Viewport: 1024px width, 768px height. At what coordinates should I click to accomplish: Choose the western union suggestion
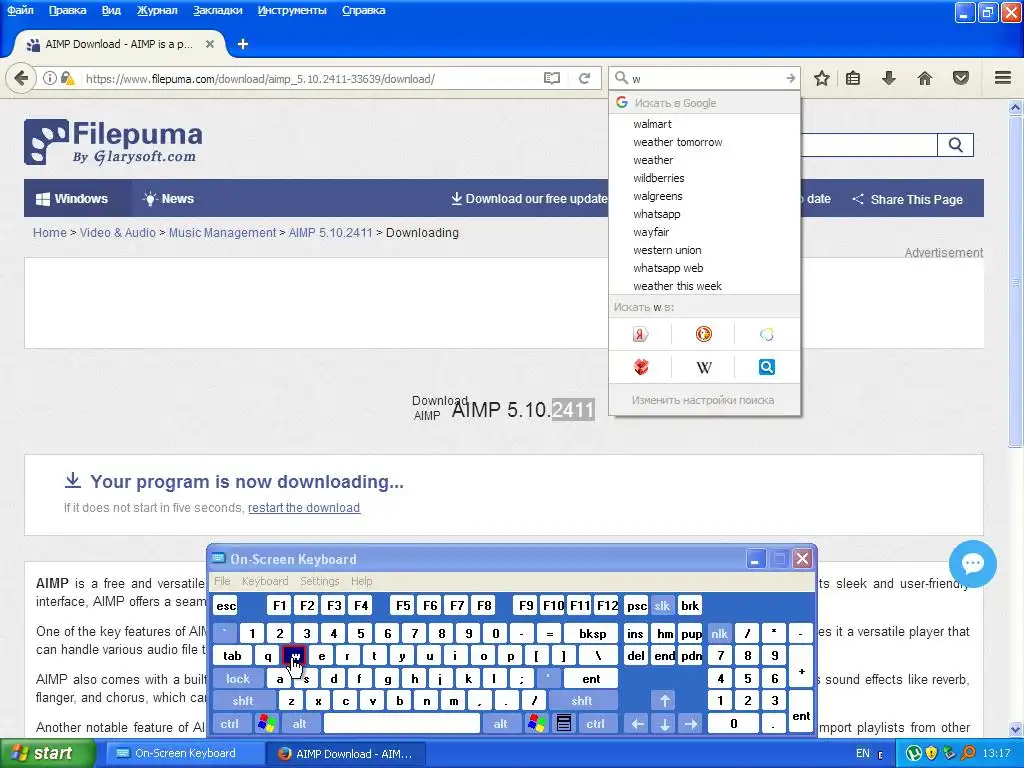click(x=704, y=250)
